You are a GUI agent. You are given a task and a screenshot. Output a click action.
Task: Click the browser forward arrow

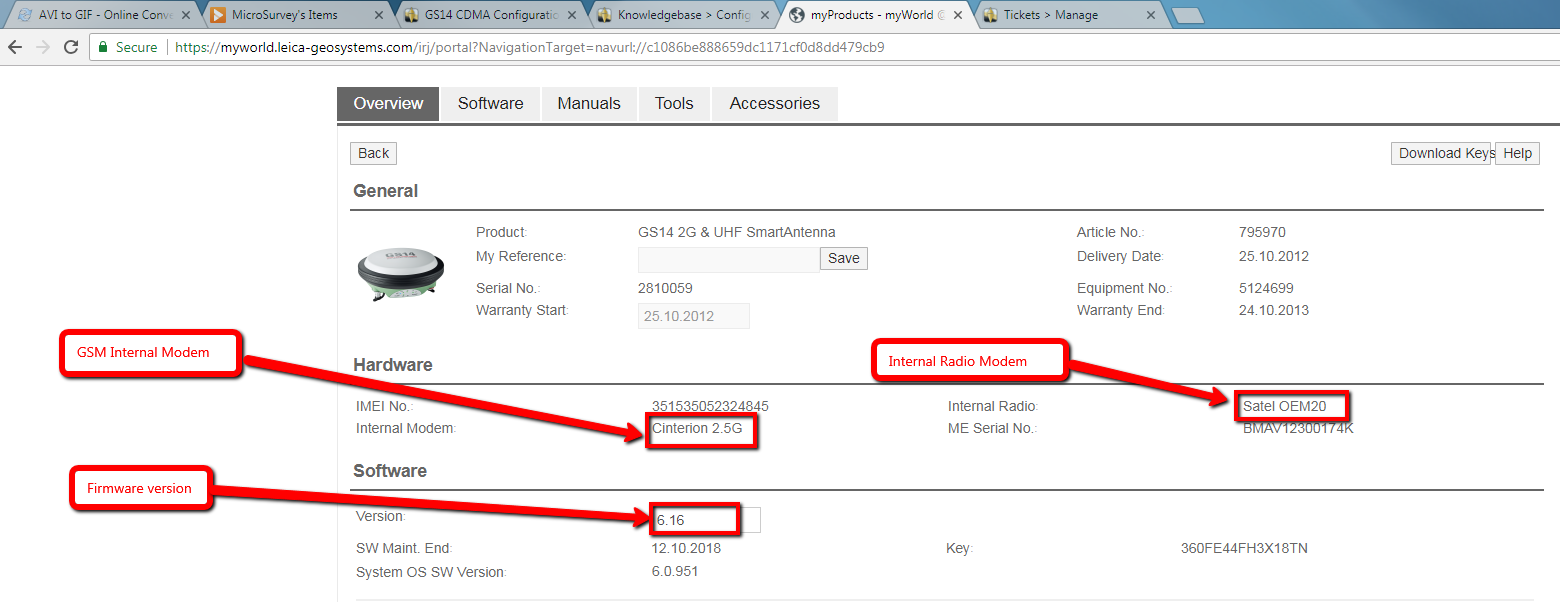pos(42,47)
